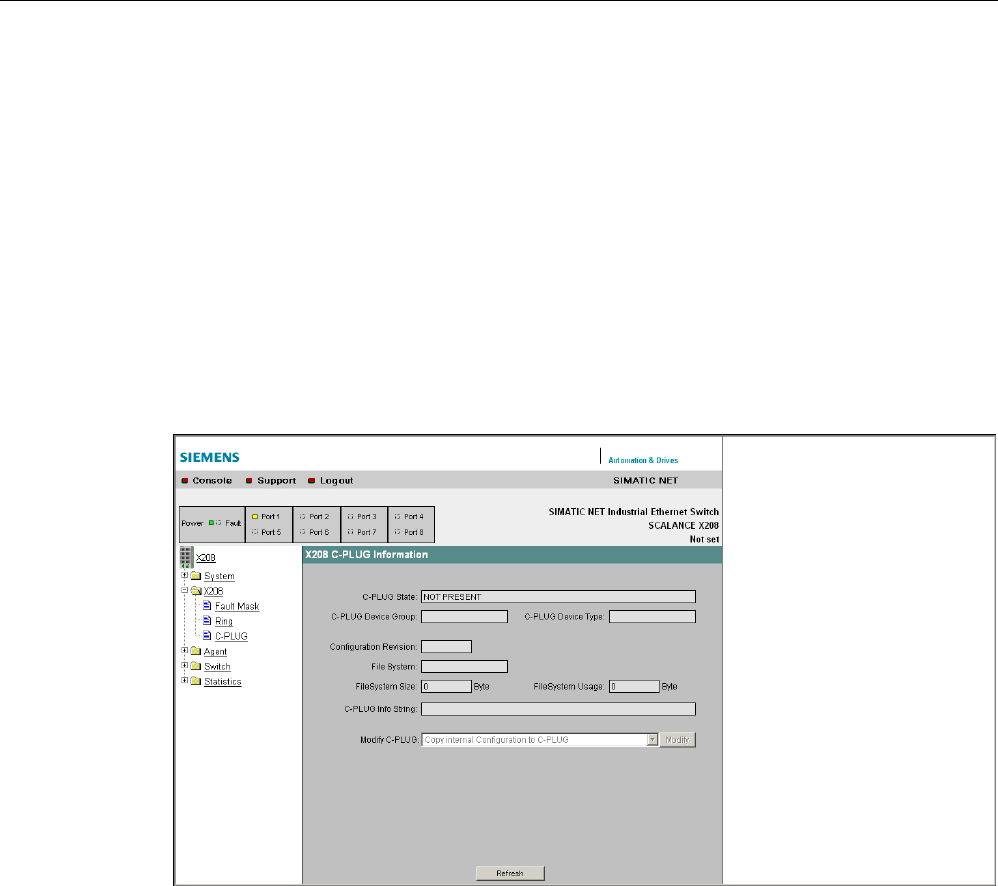Open the Ring link

(x=223, y=621)
